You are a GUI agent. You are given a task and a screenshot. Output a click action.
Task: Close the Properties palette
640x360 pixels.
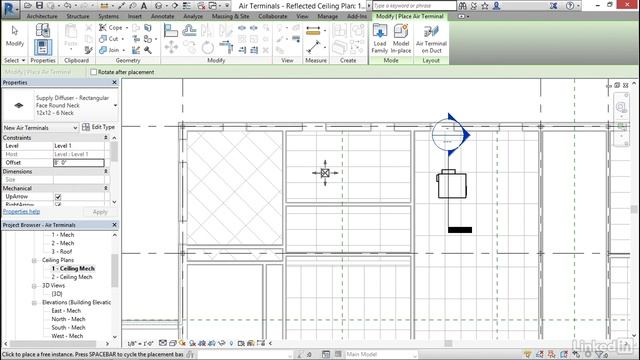click(x=114, y=82)
